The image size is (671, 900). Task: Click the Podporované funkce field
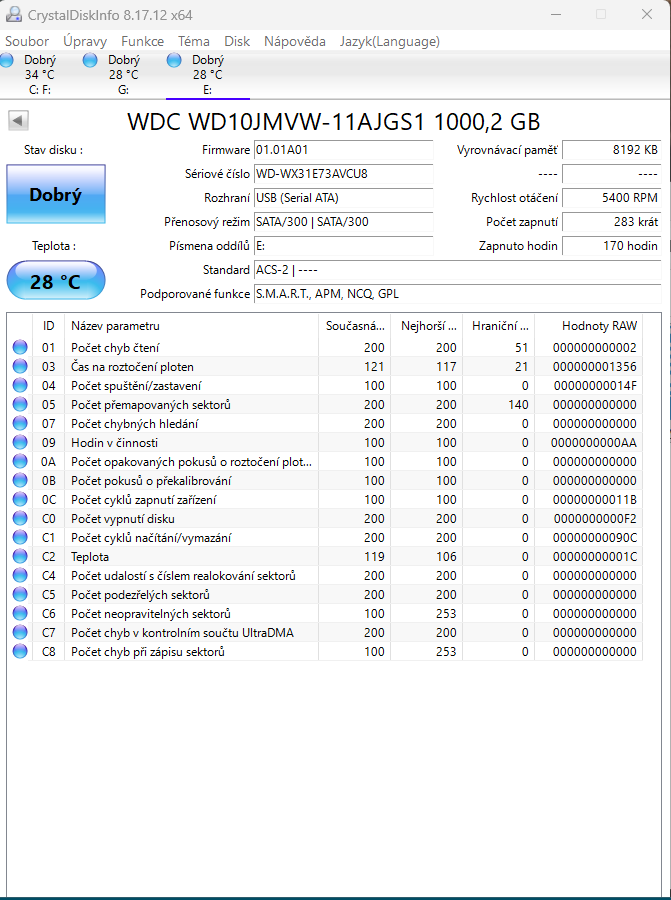(x=457, y=294)
